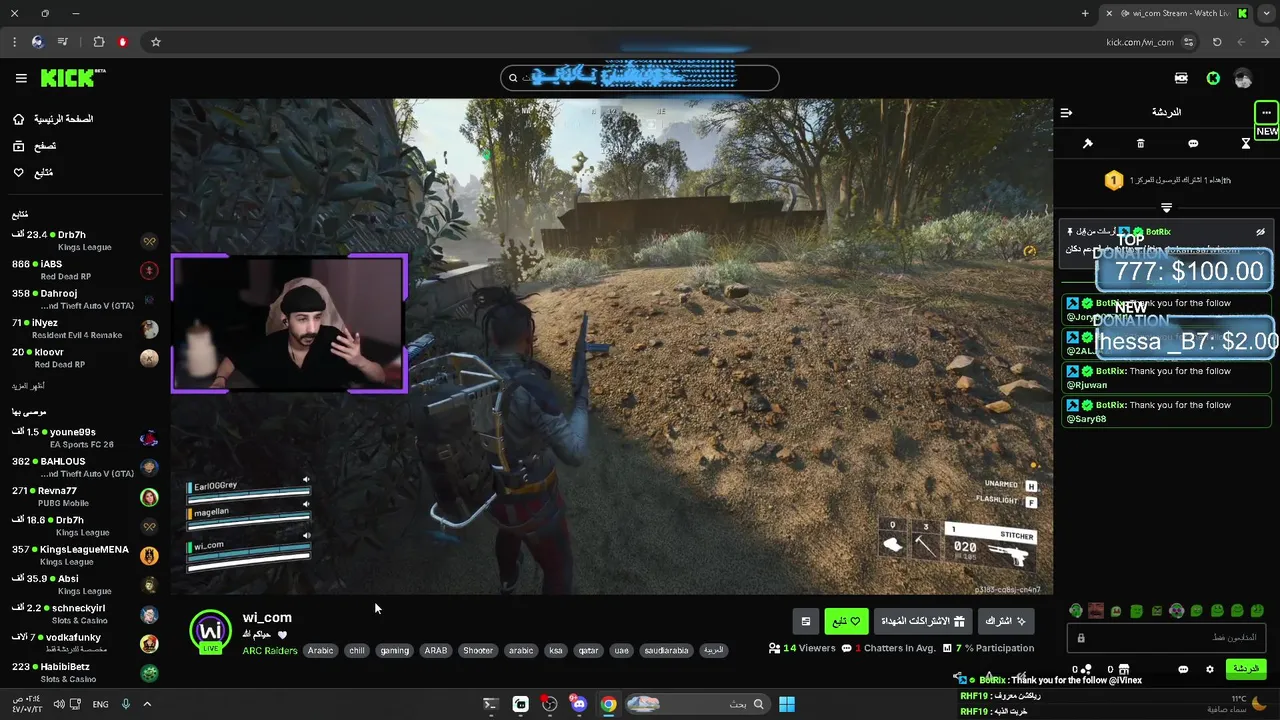The height and width of the screenshot is (720, 1280).
Task: Select the qatar tag
Action: [589, 650]
